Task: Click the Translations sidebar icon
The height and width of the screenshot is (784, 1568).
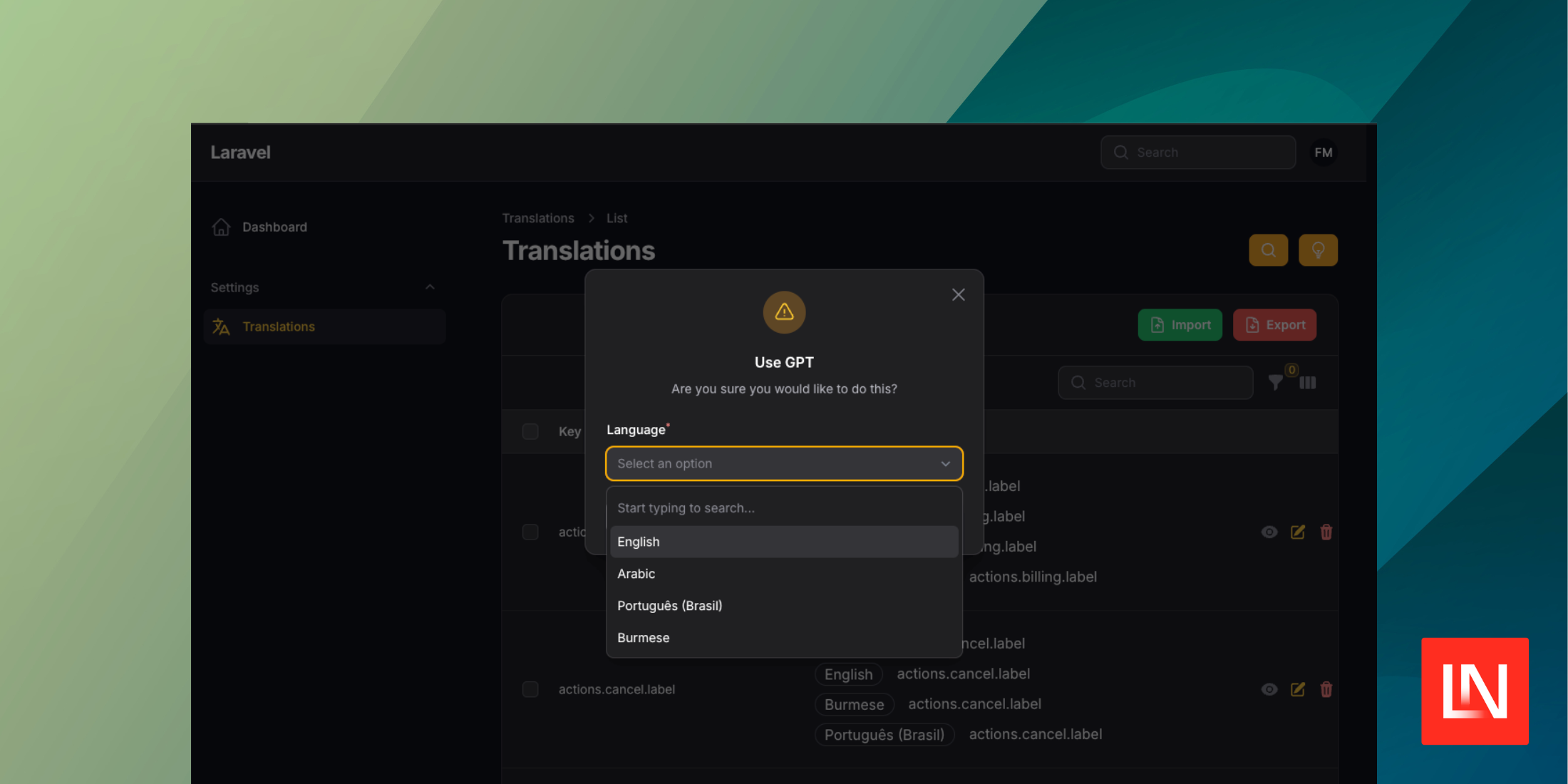Action: coord(220,326)
